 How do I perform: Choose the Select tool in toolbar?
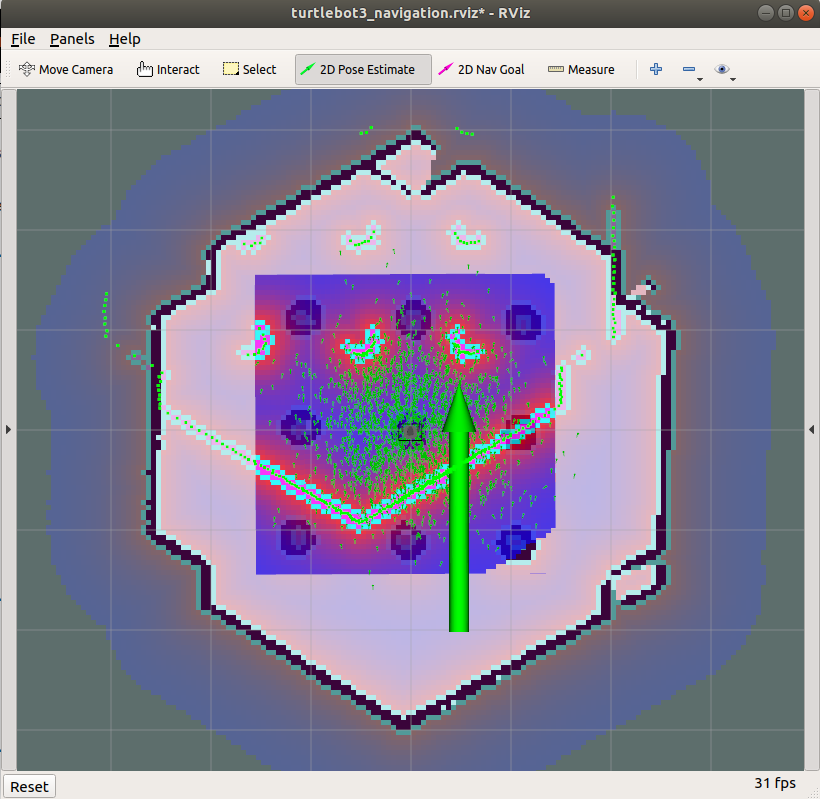pos(249,69)
